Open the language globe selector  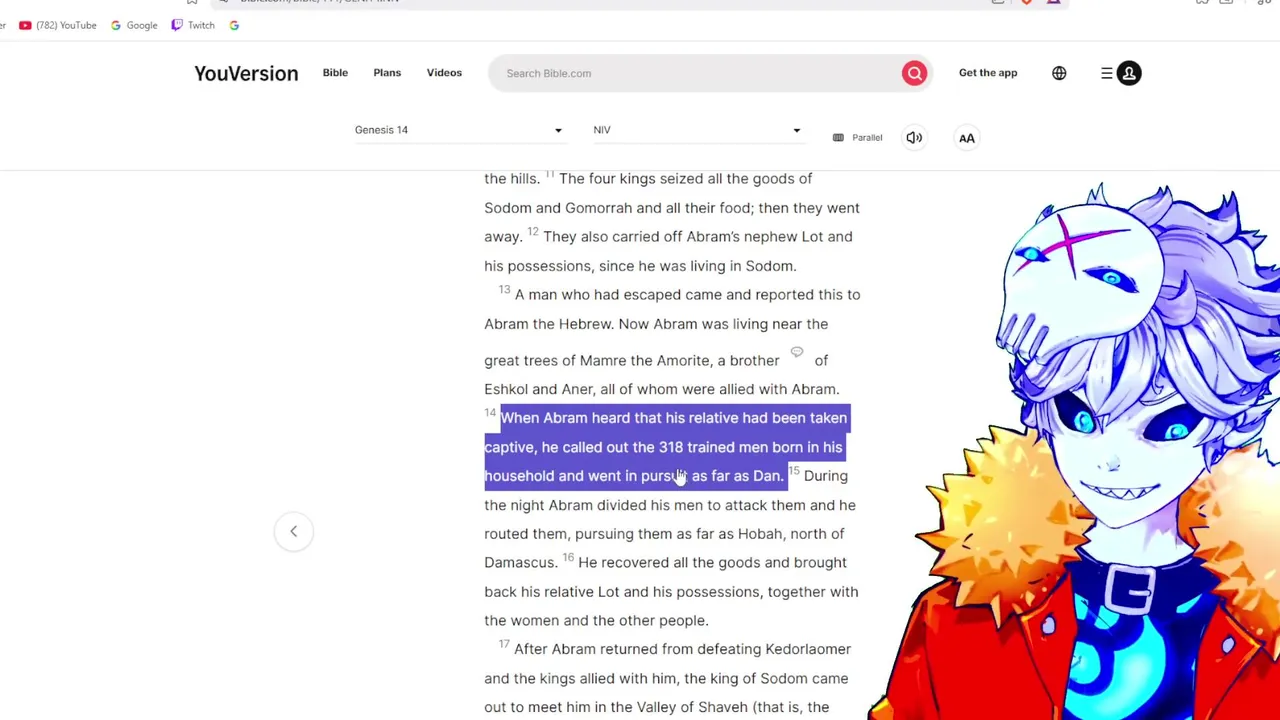click(x=1059, y=73)
